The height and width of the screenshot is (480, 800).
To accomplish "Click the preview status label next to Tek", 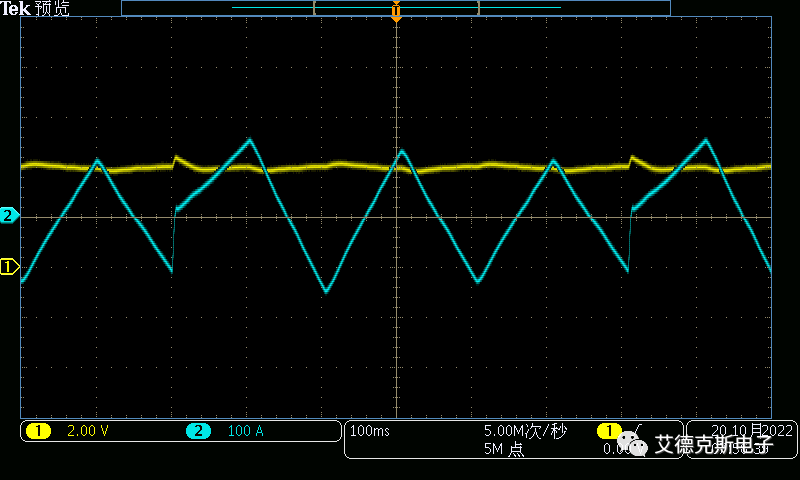I will click(52, 8).
